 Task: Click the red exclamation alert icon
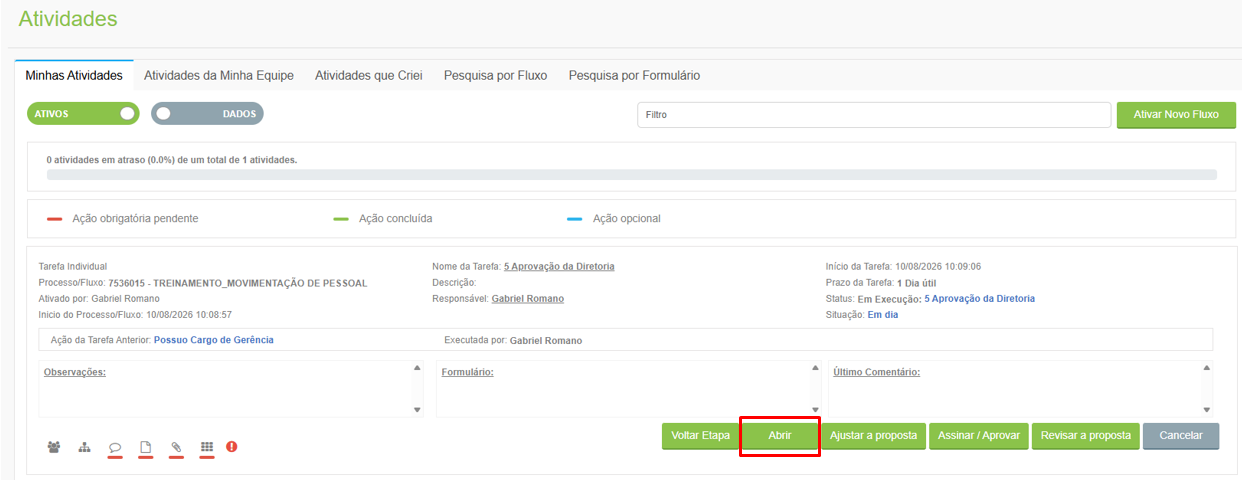tap(232, 447)
